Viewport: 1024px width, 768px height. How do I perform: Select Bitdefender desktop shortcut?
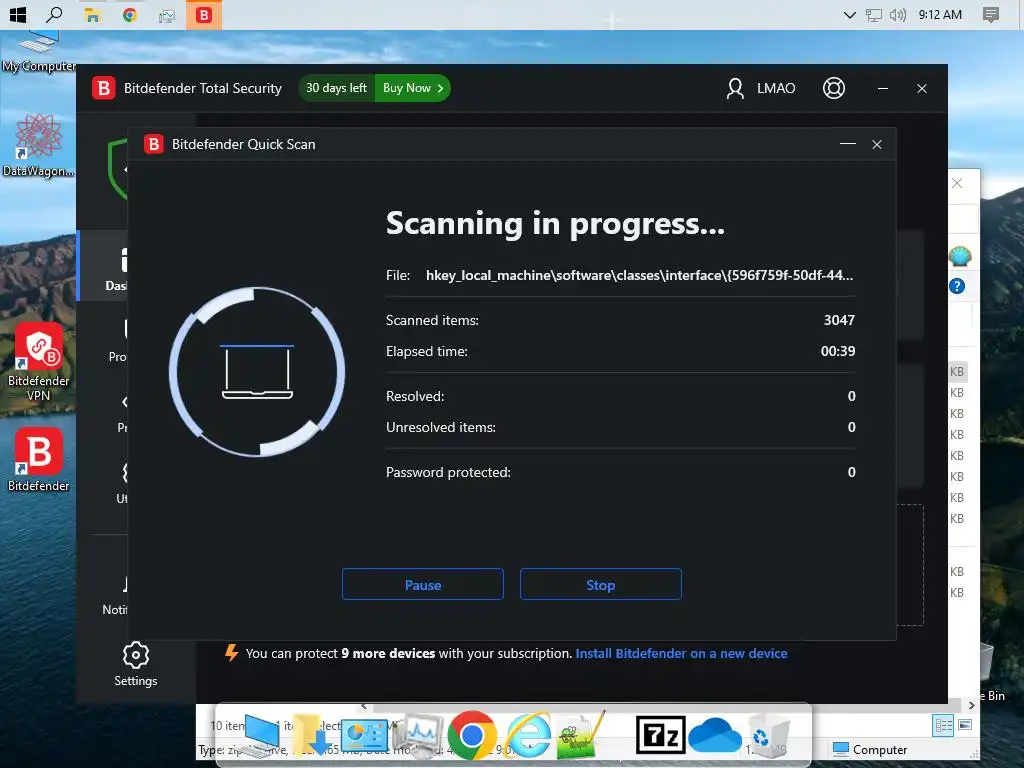coord(38,460)
